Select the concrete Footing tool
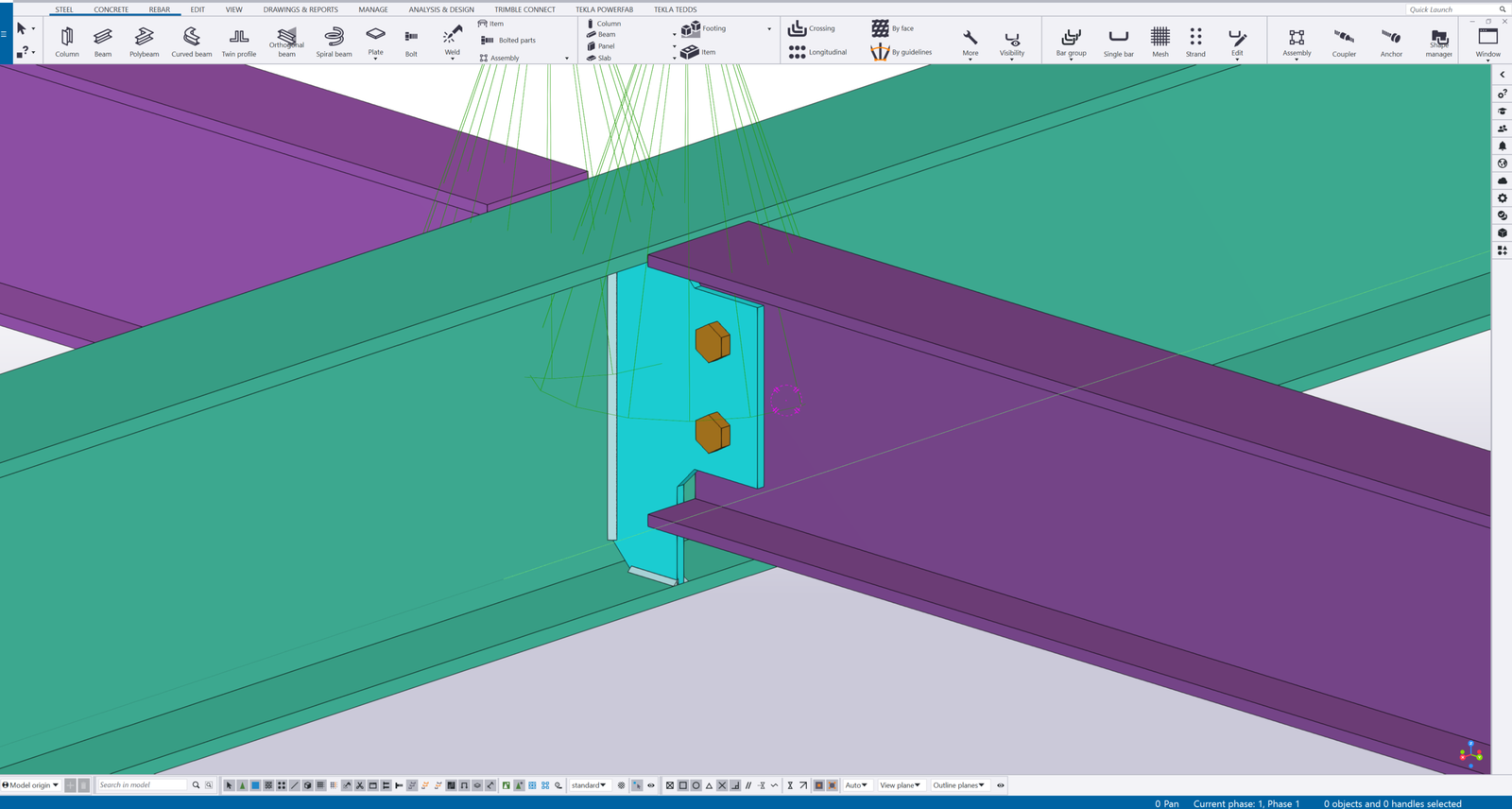Screen dimensions: 1512x809 704,28
